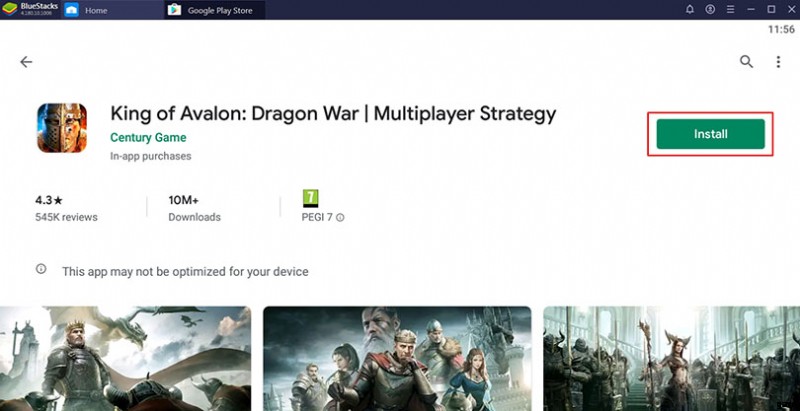Open the three-dot more options menu
The width and height of the screenshot is (800, 411).
778,62
